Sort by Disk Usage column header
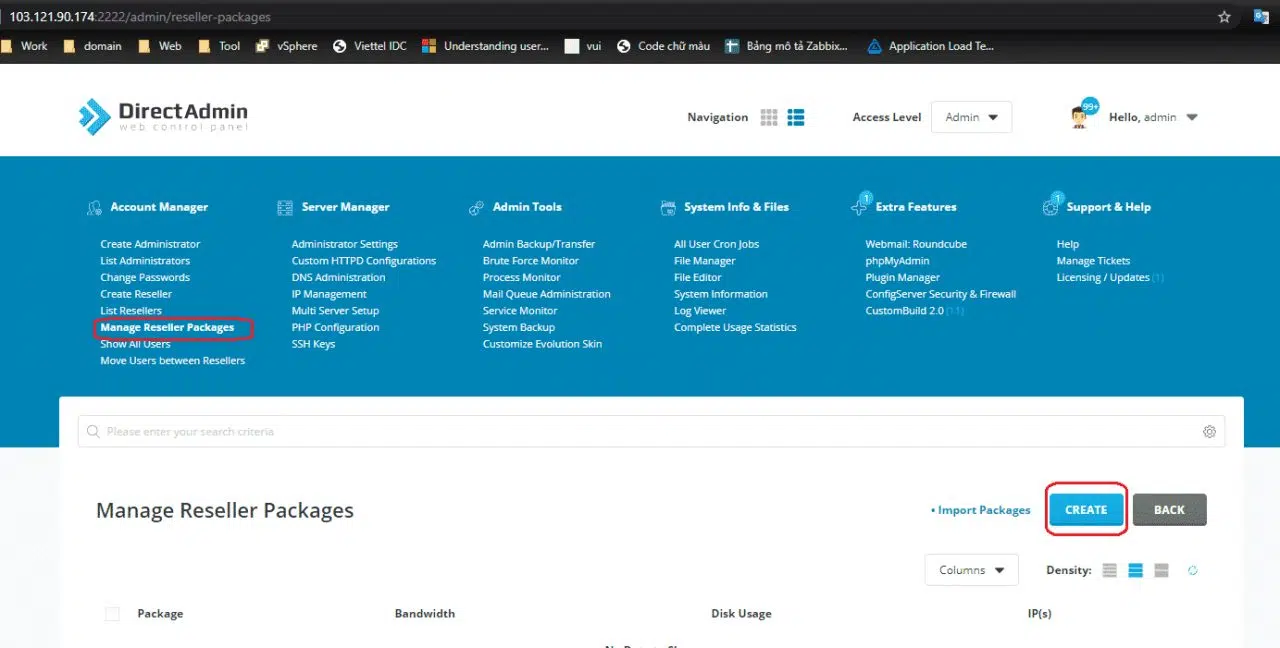This screenshot has height=648, width=1280. pos(741,614)
